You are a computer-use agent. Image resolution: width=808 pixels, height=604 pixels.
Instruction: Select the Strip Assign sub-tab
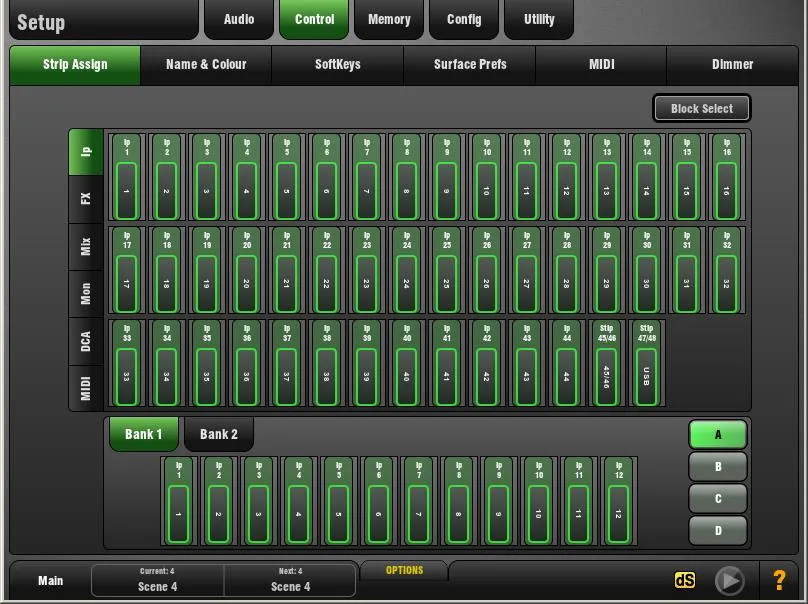pyautogui.click(x=75, y=65)
